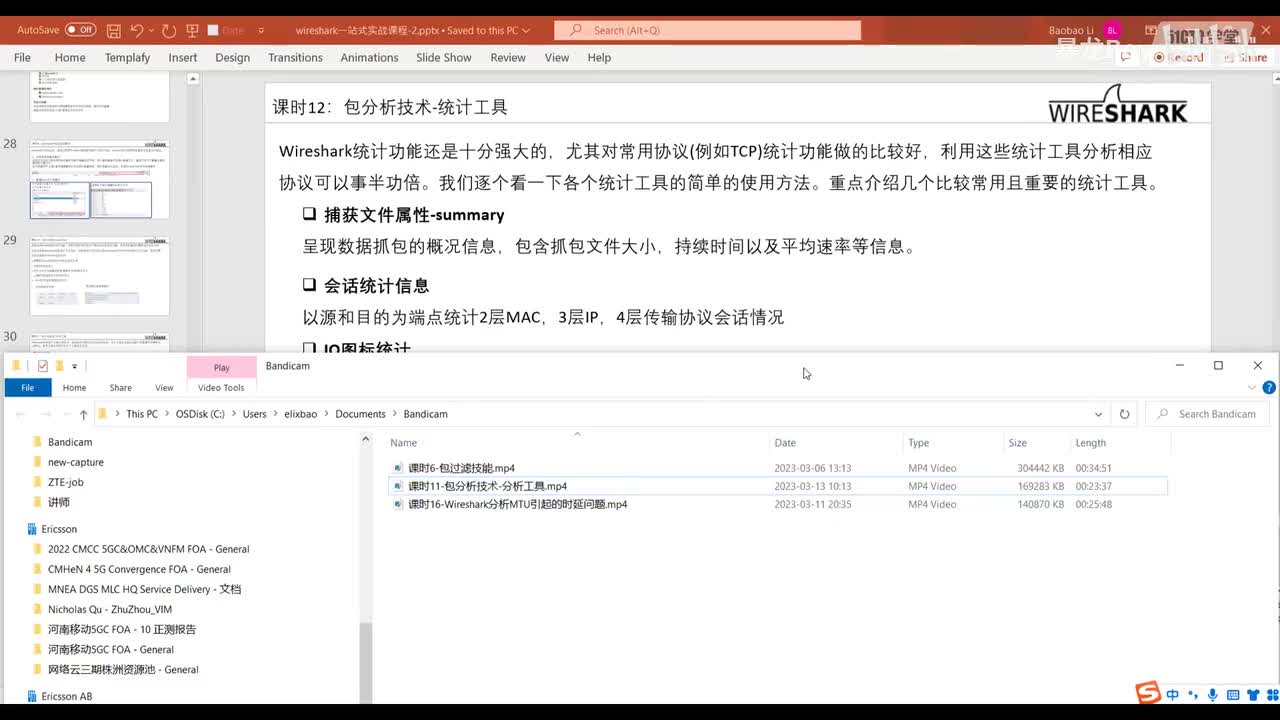Open the Undo history dropdown arrow
The image size is (1280, 720).
[151, 30]
